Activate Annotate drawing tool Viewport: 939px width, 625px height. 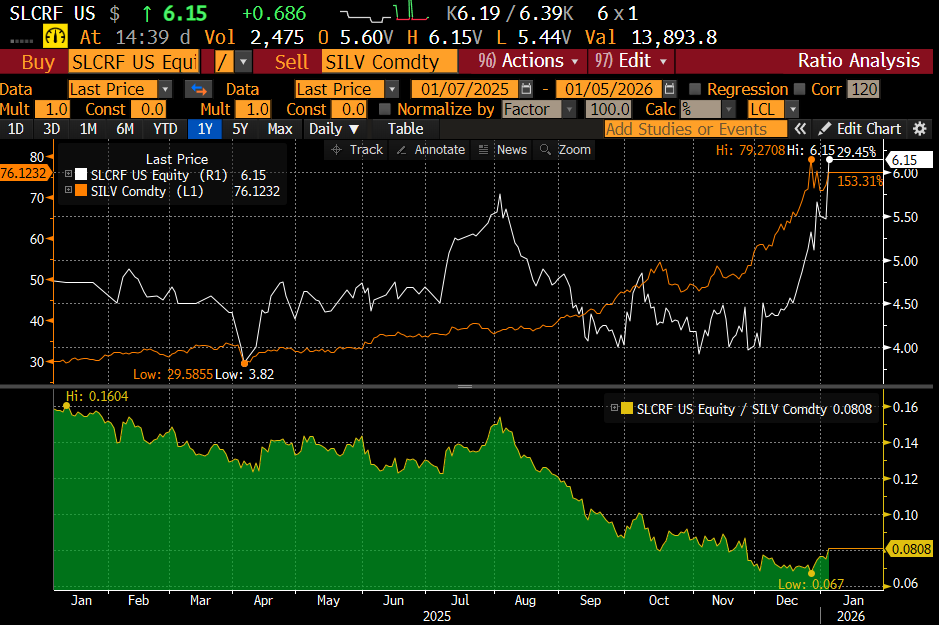click(x=431, y=150)
